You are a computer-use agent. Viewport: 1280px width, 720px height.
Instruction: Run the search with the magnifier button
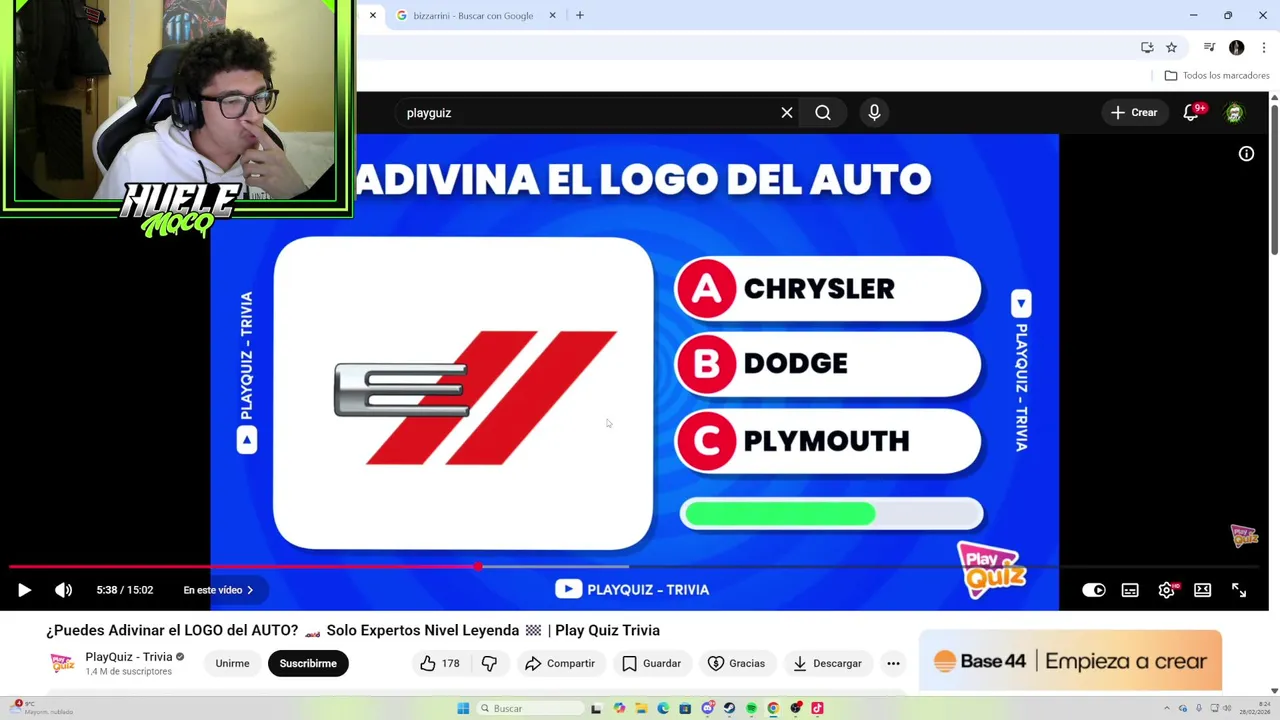pos(823,113)
